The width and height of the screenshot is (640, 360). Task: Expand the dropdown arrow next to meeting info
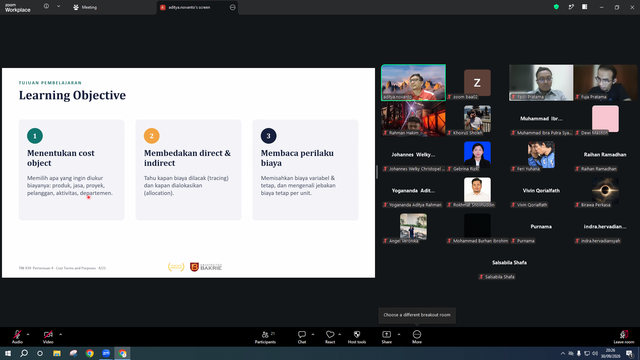[x=58, y=7]
